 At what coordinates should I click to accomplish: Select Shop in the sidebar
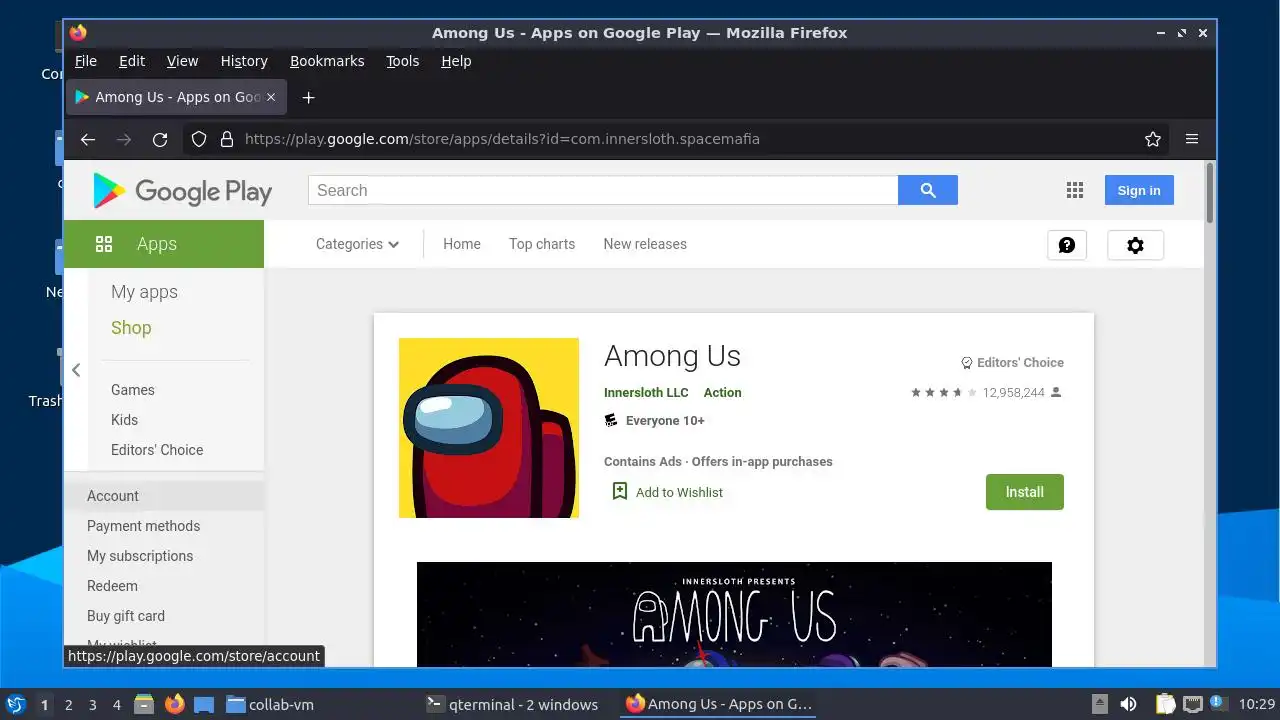(x=131, y=328)
